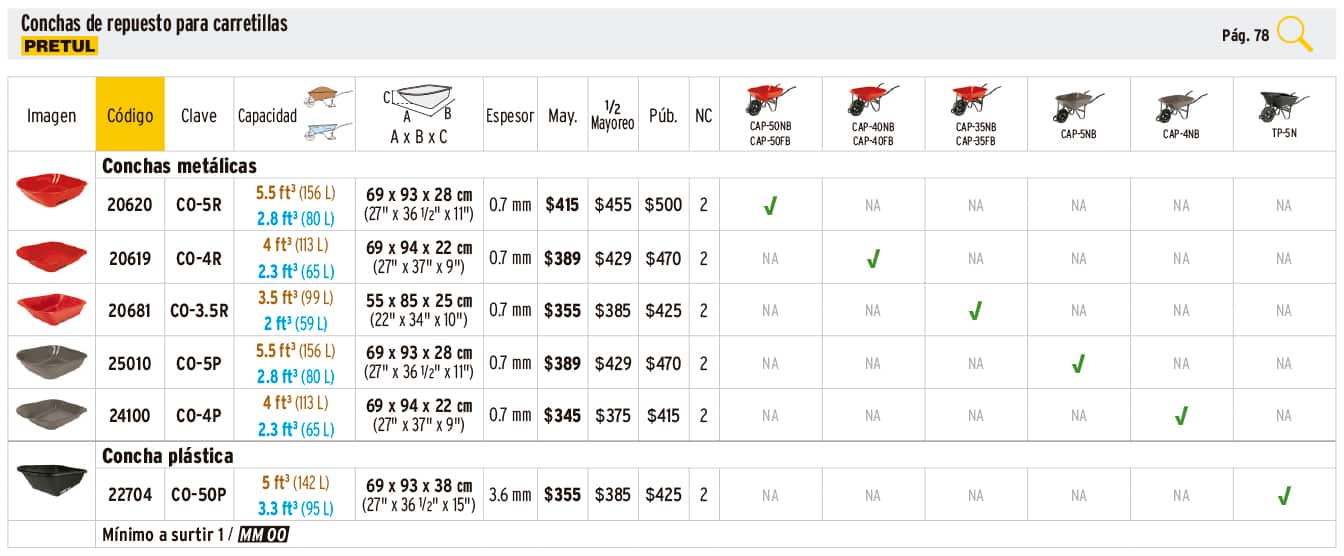
Task: Click the yellow PRETUL brand label
Action: pyautogui.click(x=59, y=46)
